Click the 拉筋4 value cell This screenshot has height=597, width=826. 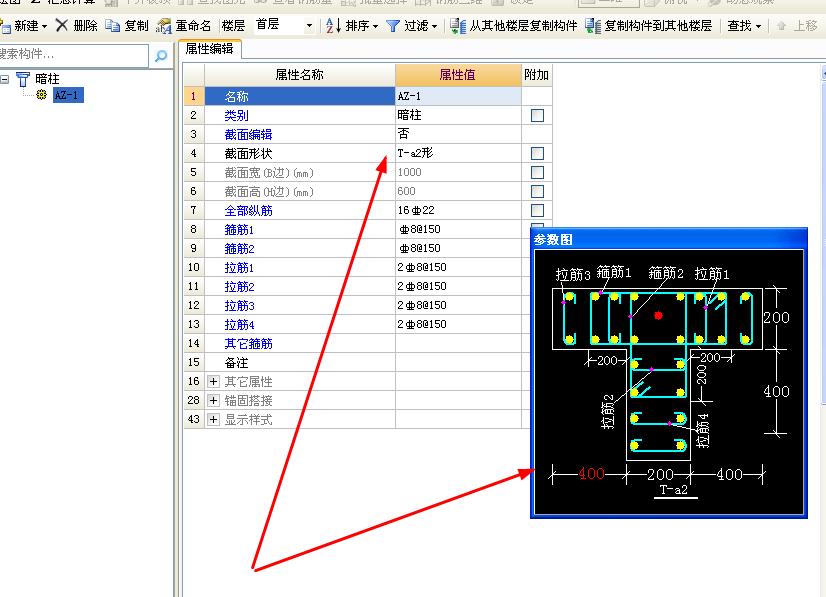pos(458,324)
